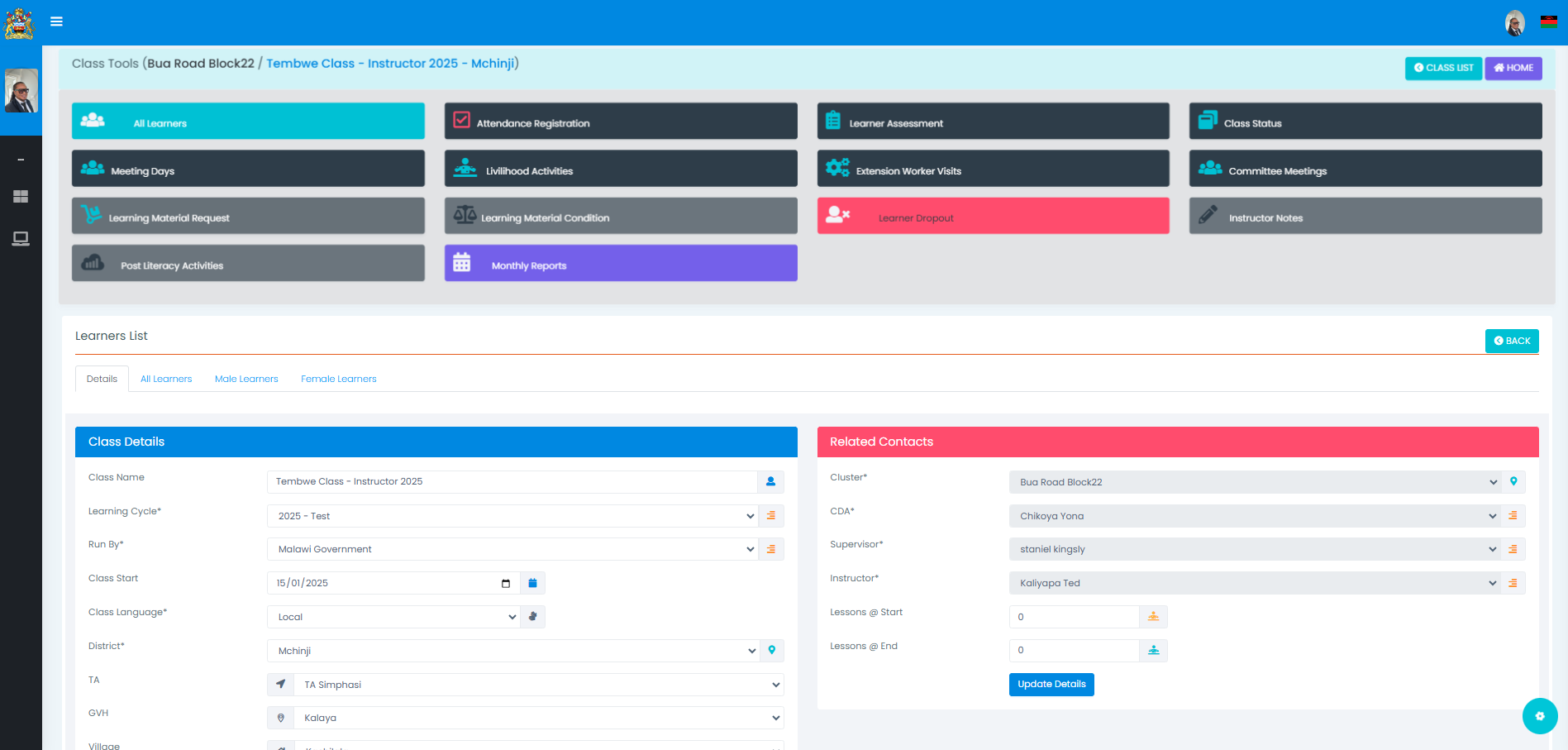
Task: Open the Run By dropdown
Action: tap(512, 549)
